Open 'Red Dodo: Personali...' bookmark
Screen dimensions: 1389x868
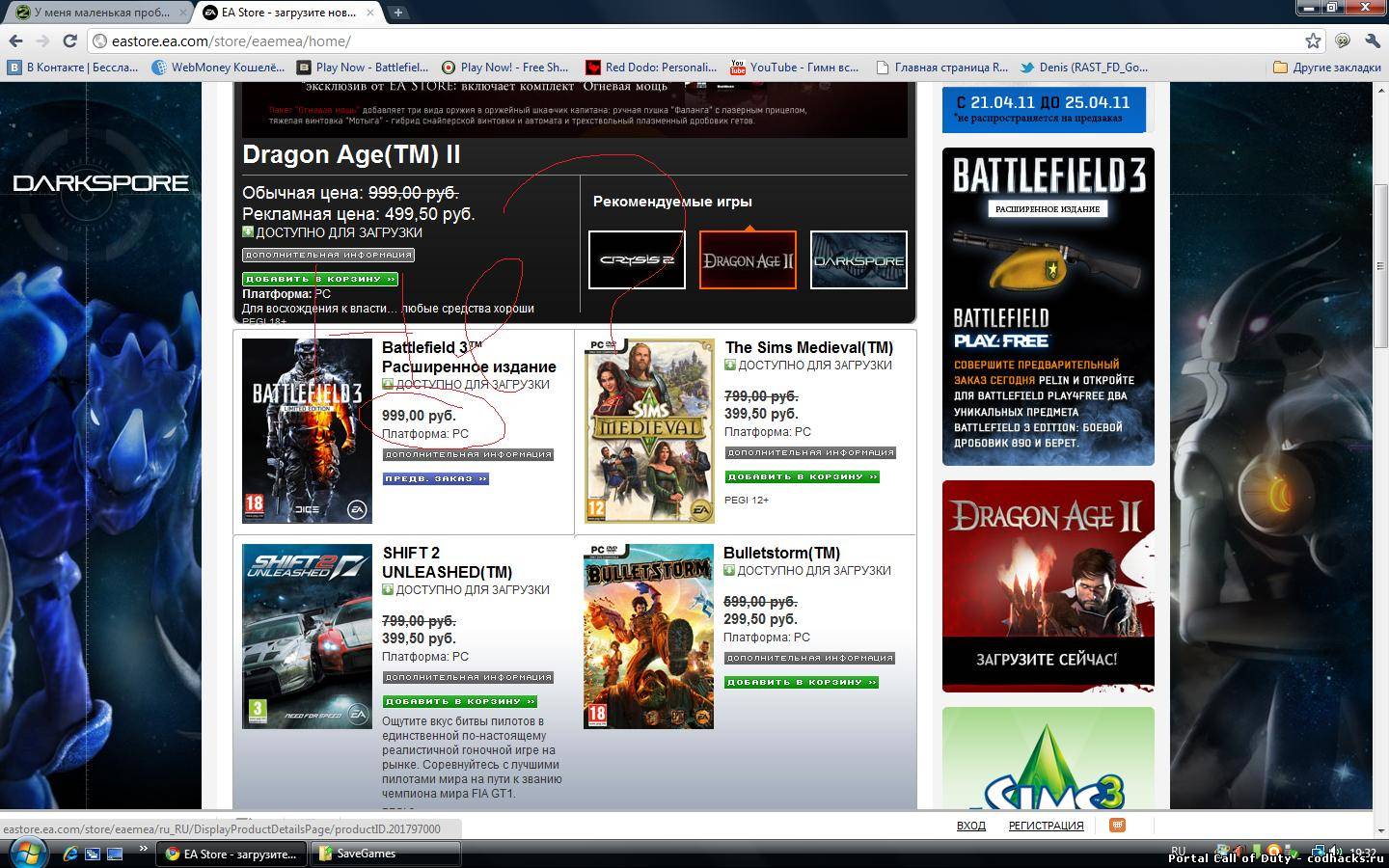pyautogui.click(x=651, y=68)
